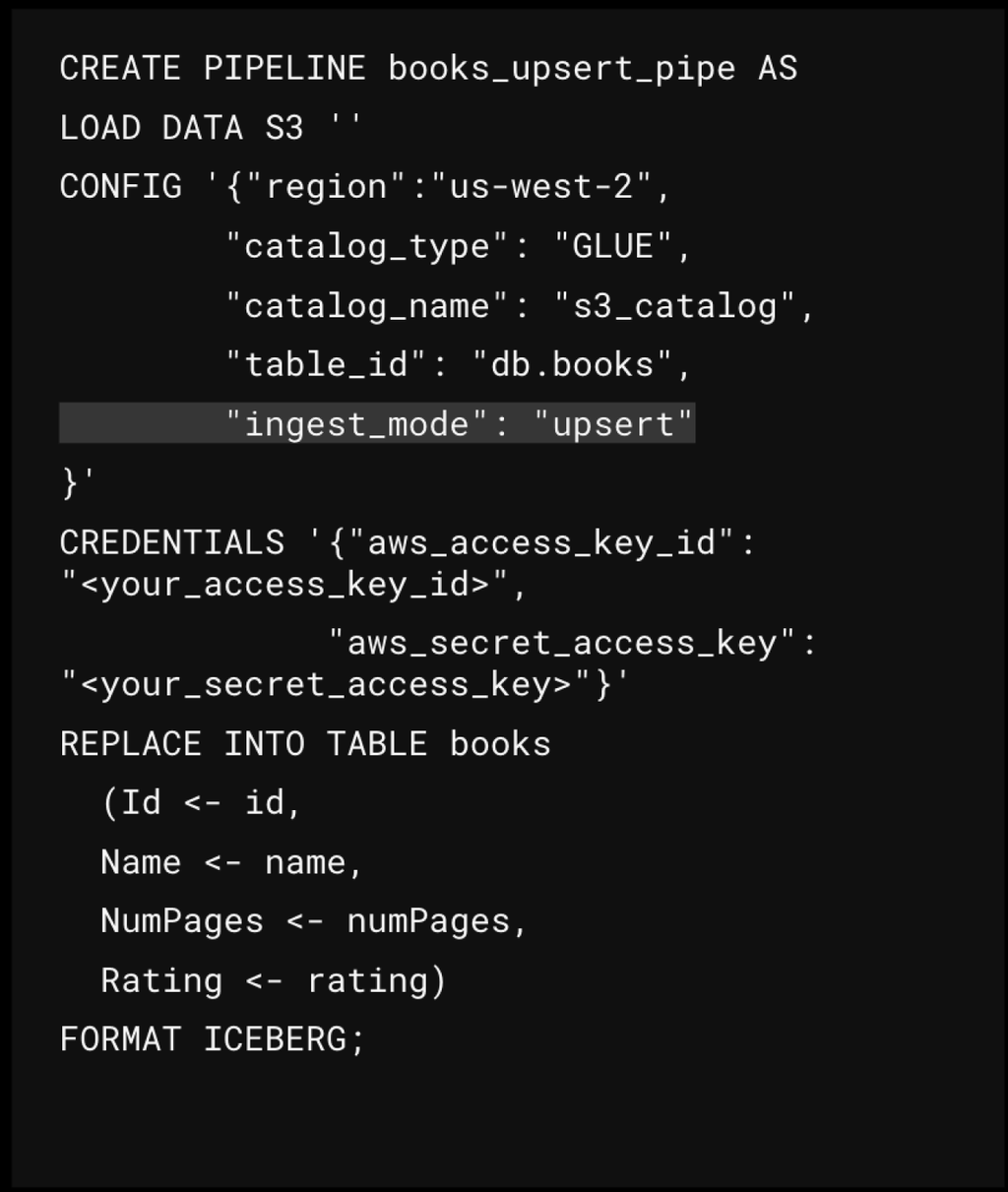
Task: Click the "aws_secret_access_key" key text
Action: (562, 643)
